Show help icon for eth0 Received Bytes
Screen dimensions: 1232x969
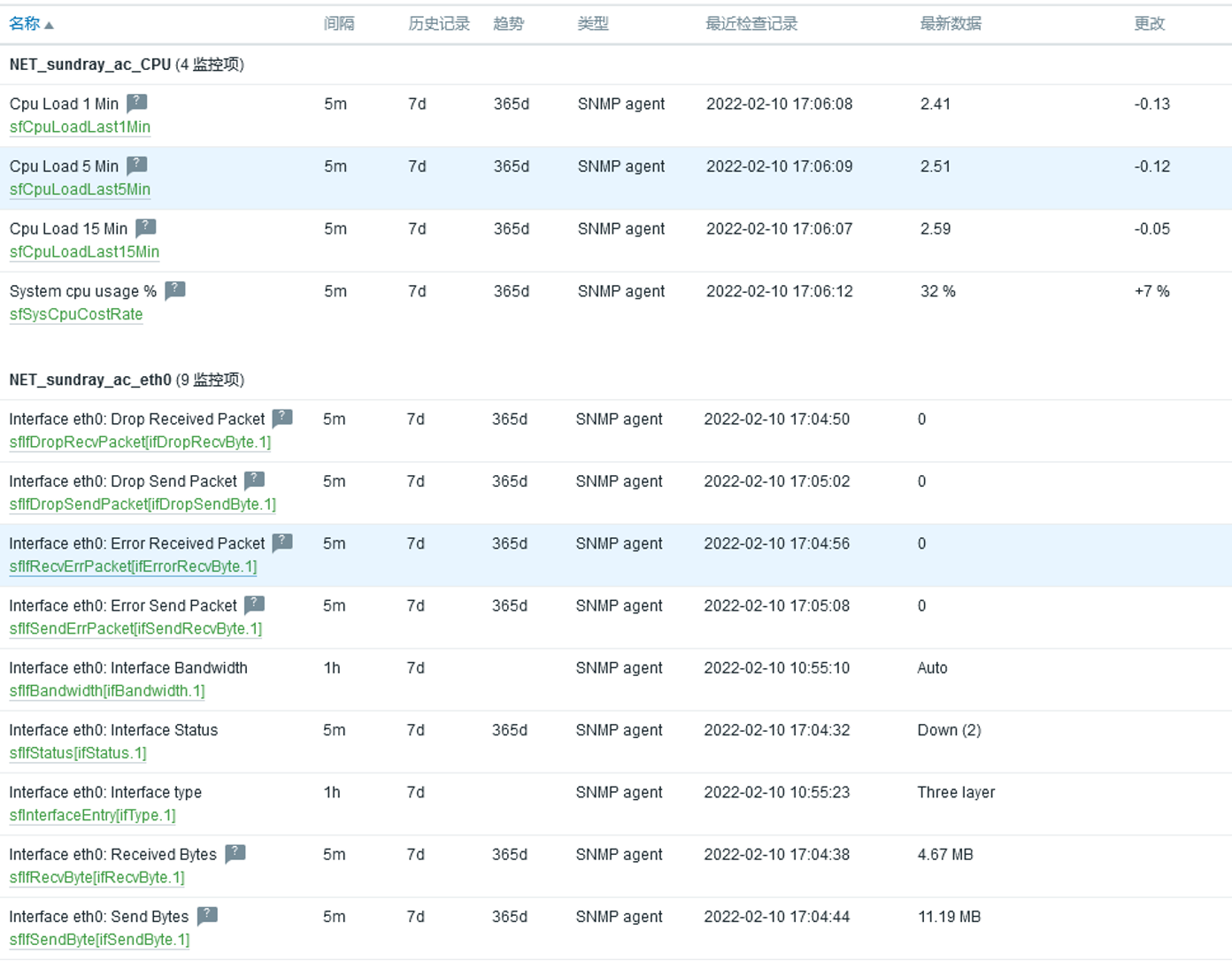(x=235, y=854)
